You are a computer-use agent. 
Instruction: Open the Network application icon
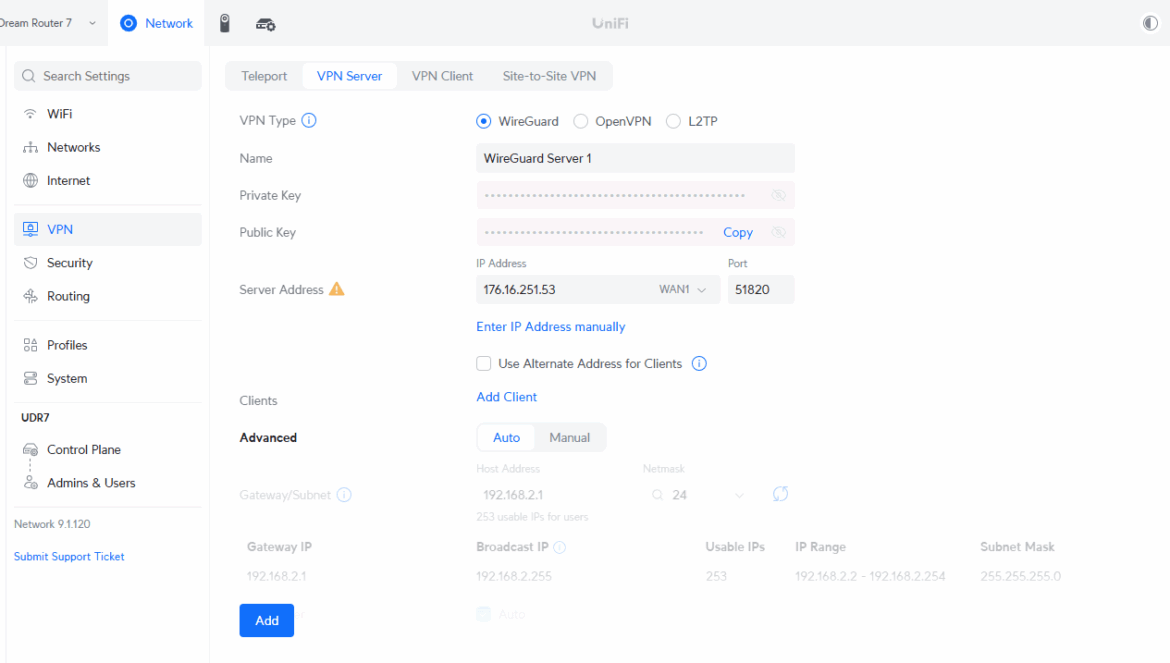point(128,23)
